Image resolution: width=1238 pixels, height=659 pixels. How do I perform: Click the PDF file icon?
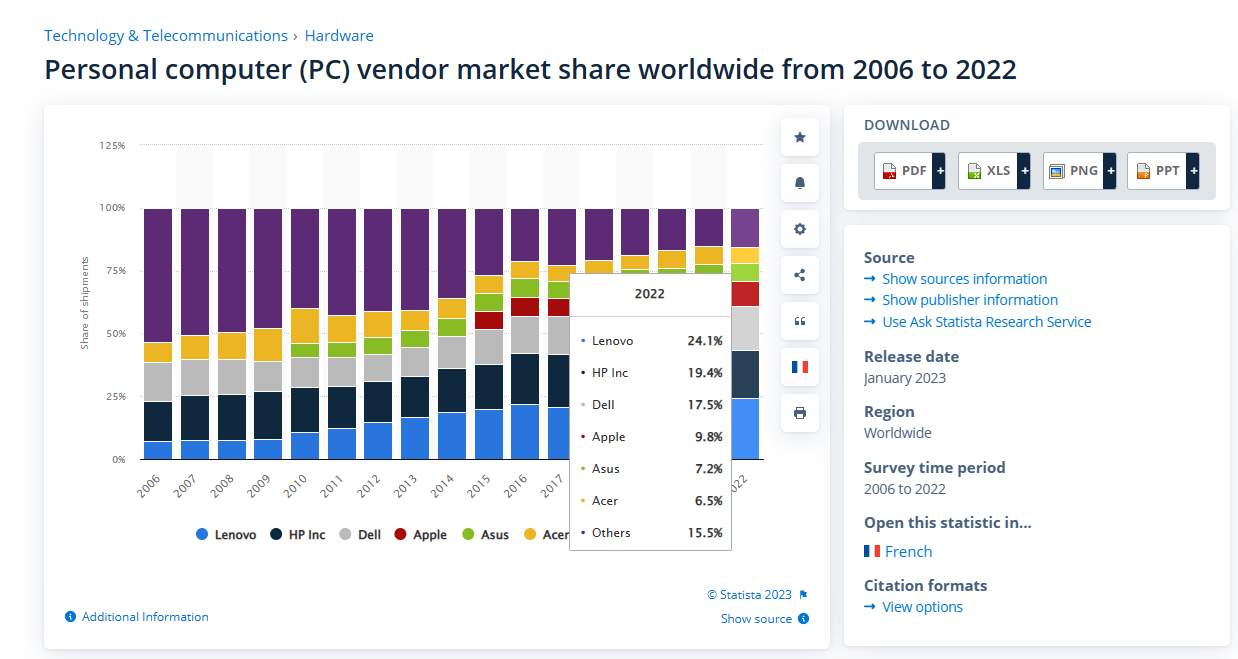(x=889, y=171)
